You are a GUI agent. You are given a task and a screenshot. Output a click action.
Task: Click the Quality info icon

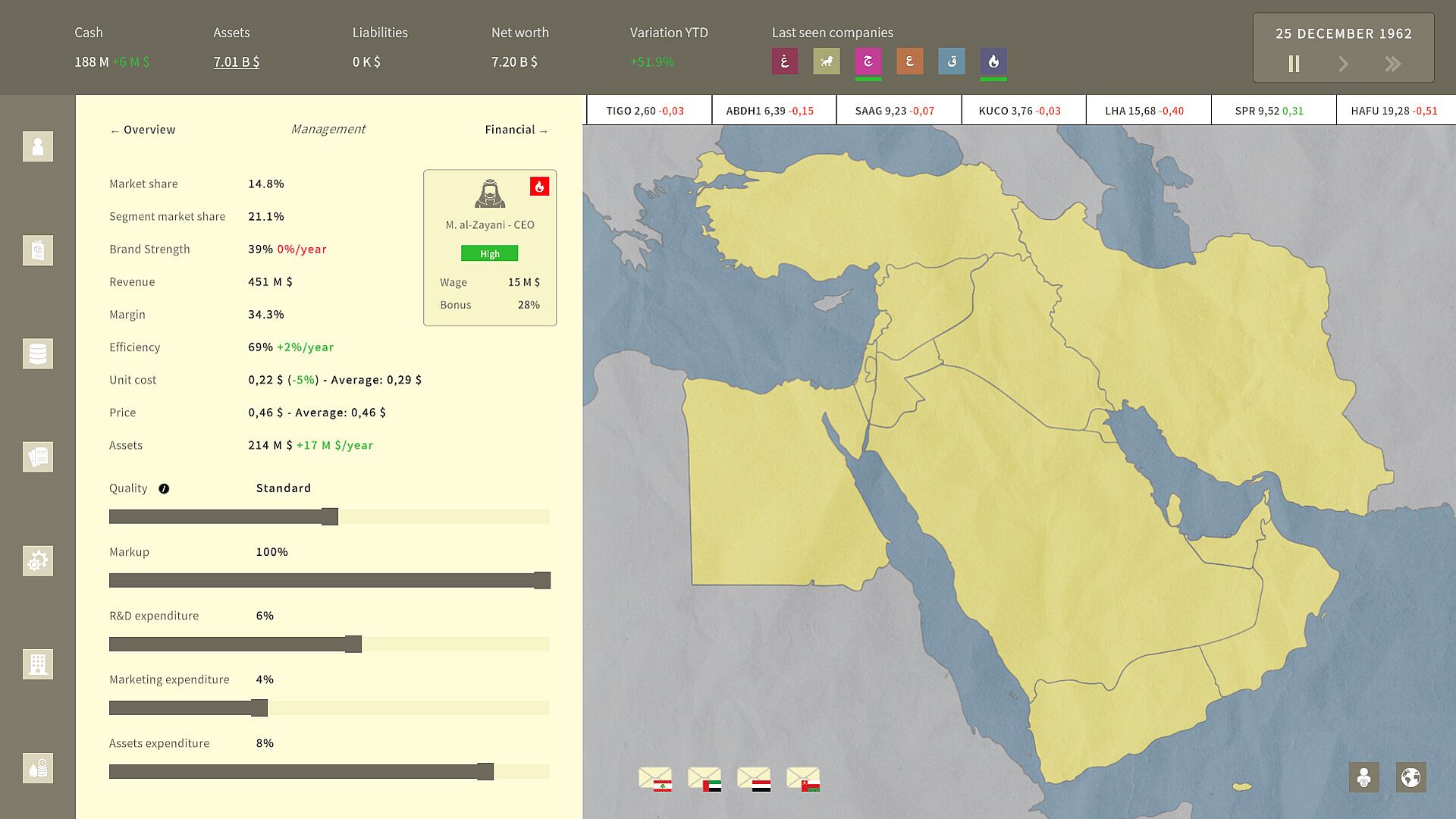pyautogui.click(x=164, y=489)
